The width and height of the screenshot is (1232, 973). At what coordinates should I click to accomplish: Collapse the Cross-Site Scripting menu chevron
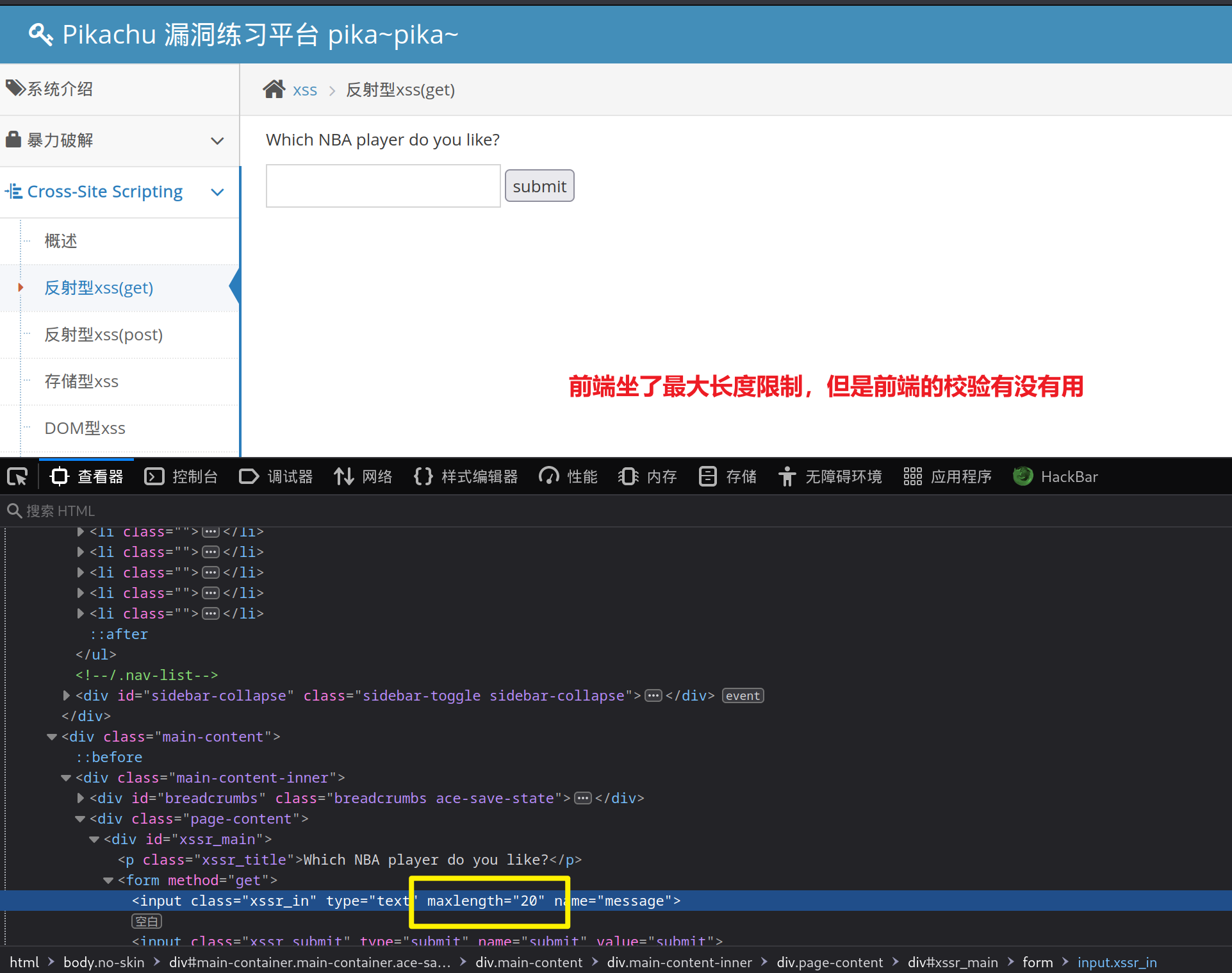[218, 192]
